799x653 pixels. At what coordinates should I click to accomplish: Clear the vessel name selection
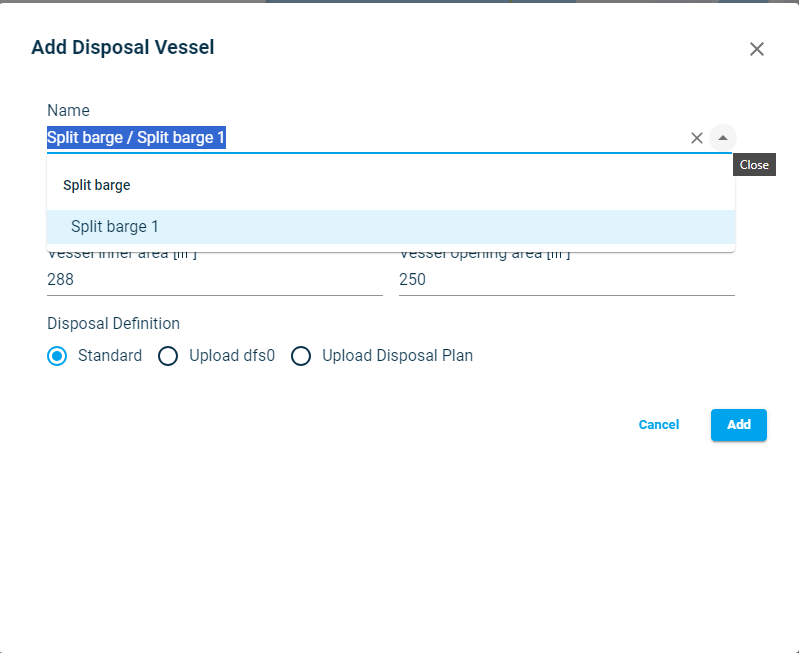click(697, 138)
